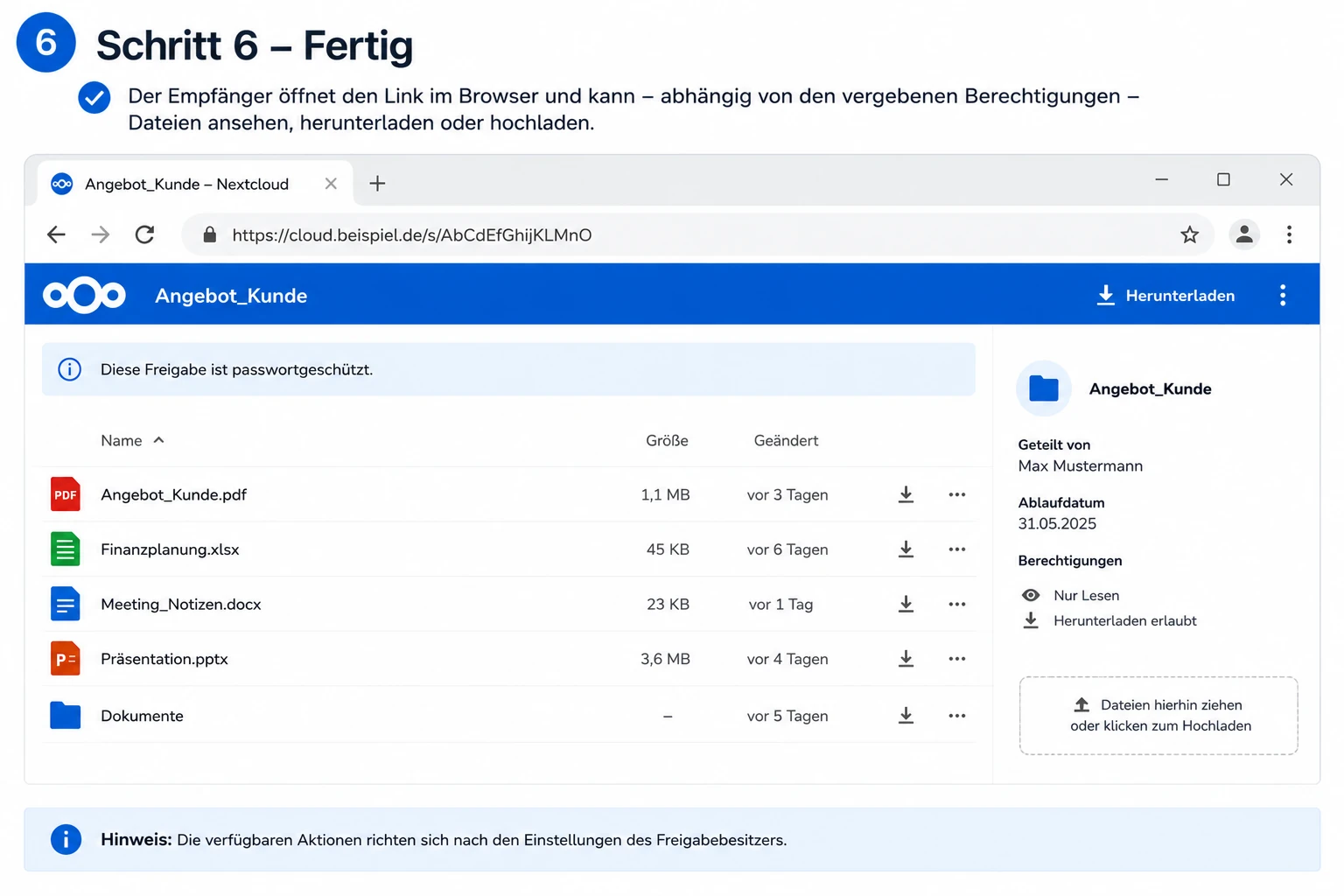Click the blue info icon beside Hinweis
The width and height of the screenshot is (1344, 896).
(x=66, y=839)
